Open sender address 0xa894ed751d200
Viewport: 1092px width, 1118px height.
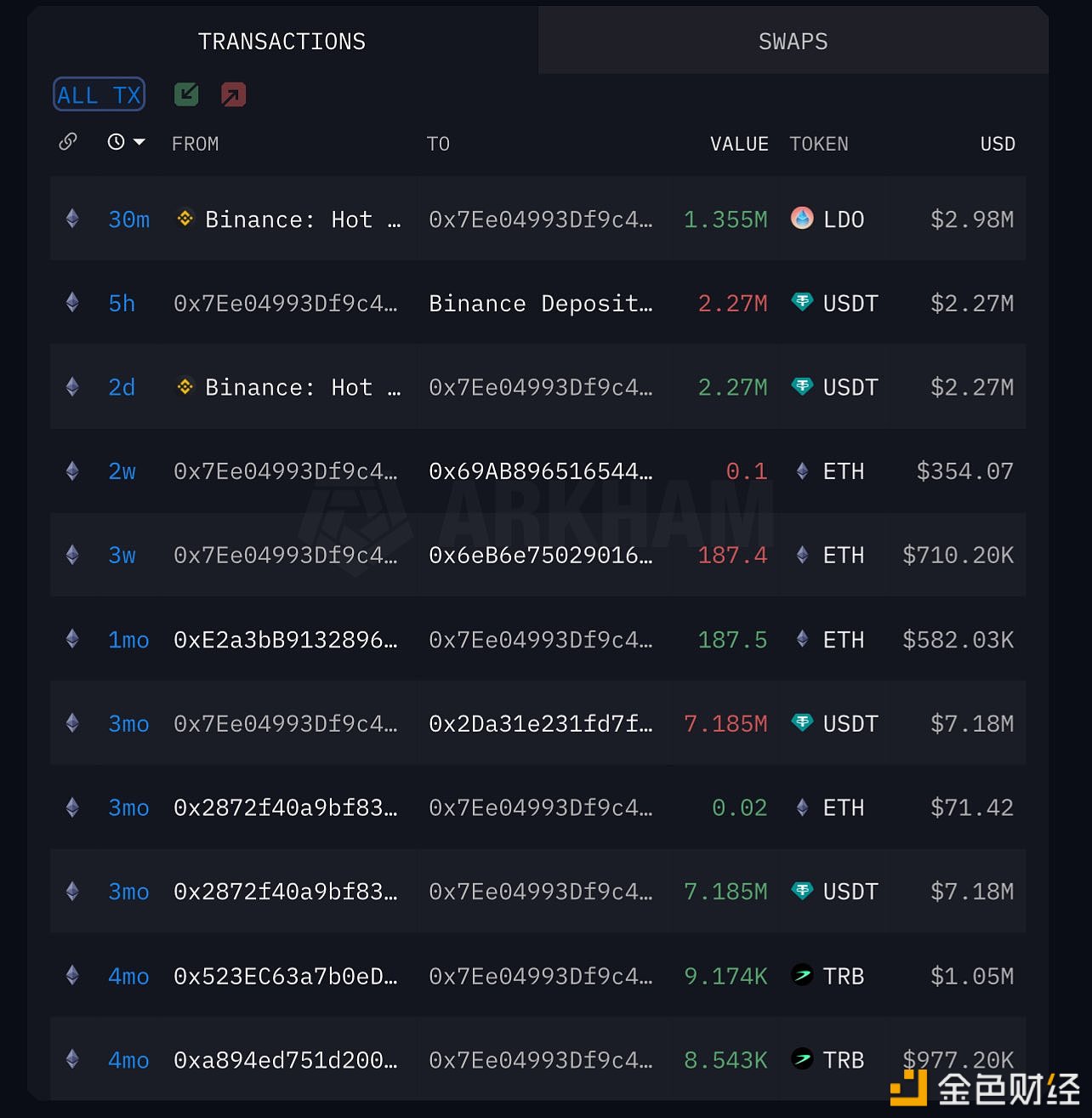coord(286,1060)
